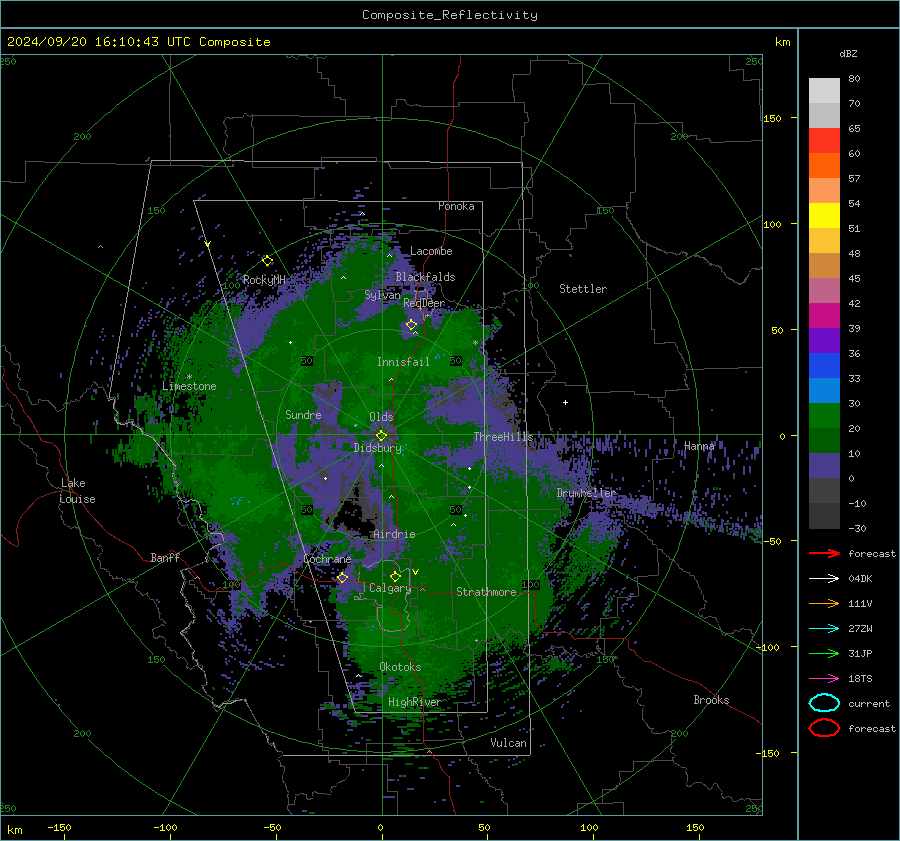Click the 04DK legend label
The height and width of the screenshot is (841, 900).
coord(860,578)
